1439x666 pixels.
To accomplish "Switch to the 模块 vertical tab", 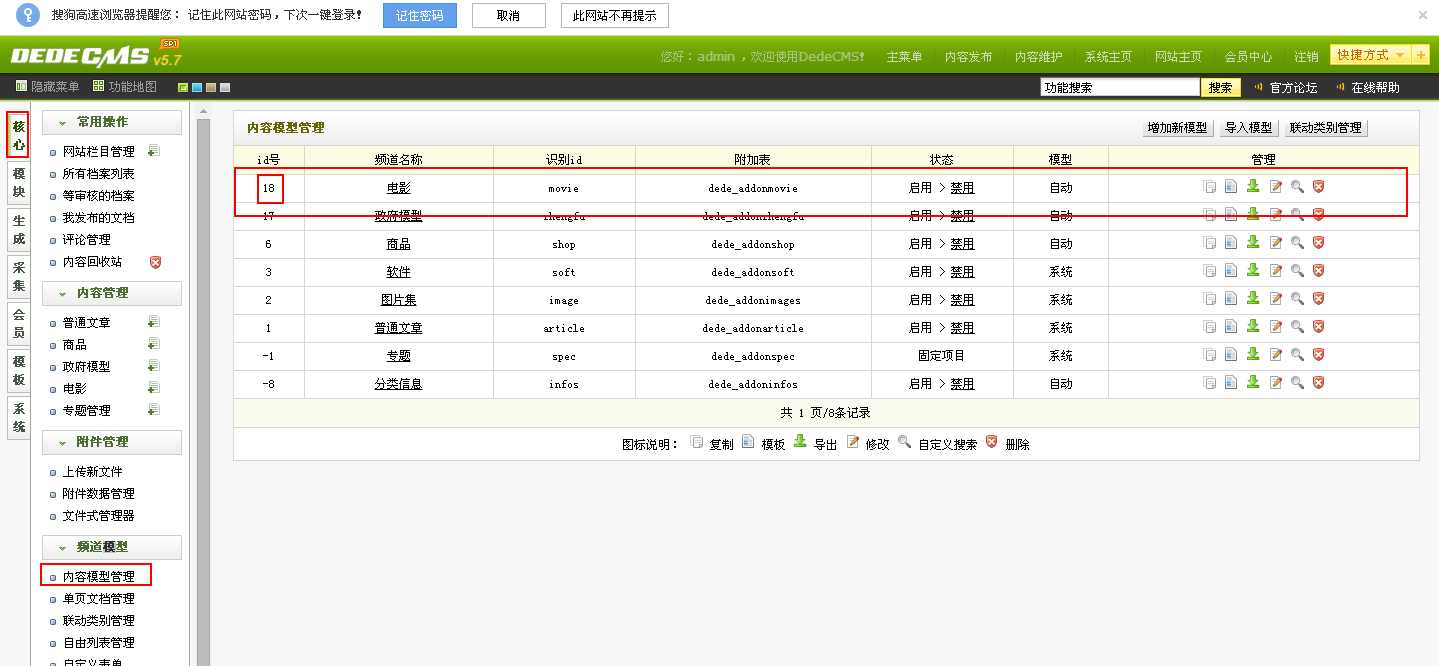I will pos(18,183).
